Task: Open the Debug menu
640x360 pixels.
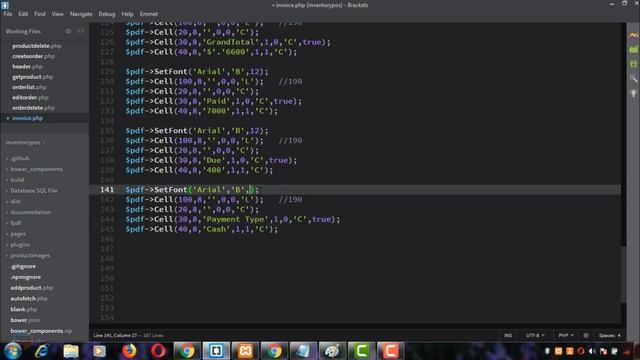Action: pos(107,14)
